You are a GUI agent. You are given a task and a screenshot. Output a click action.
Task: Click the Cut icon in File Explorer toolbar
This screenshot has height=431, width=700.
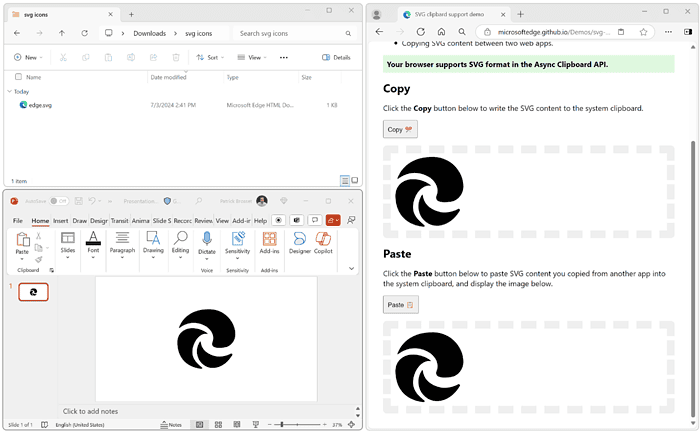[x=63, y=57]
